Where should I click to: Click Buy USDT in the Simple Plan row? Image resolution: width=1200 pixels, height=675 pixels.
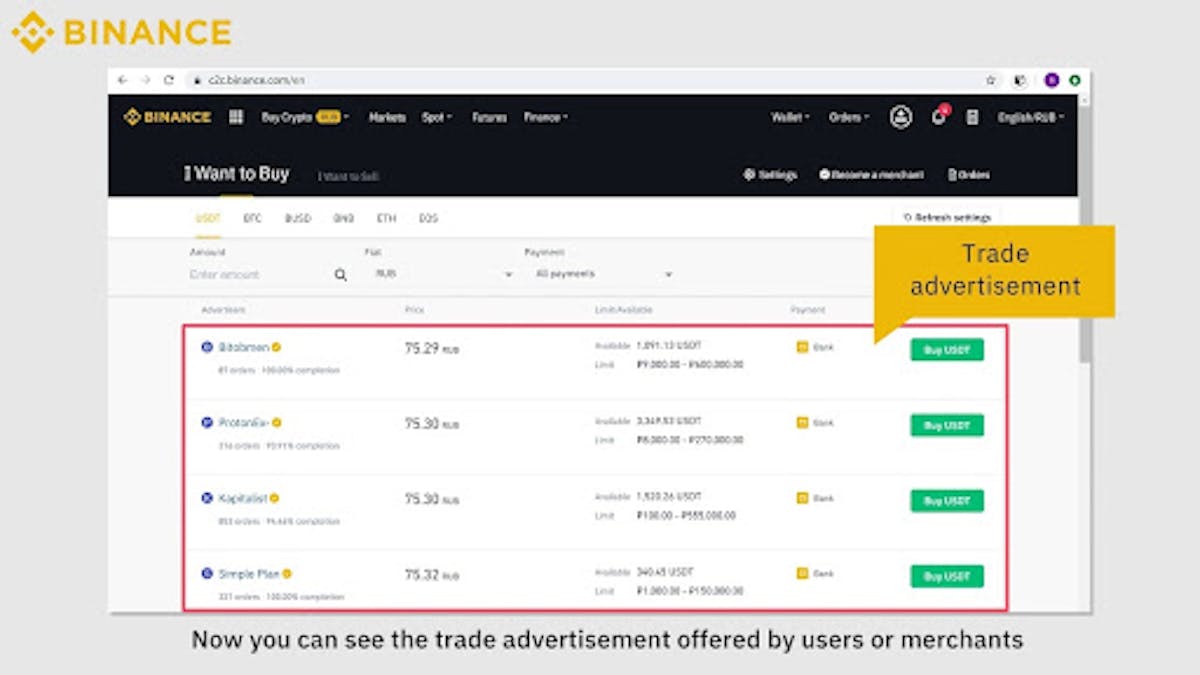click(x=947, y=576)
